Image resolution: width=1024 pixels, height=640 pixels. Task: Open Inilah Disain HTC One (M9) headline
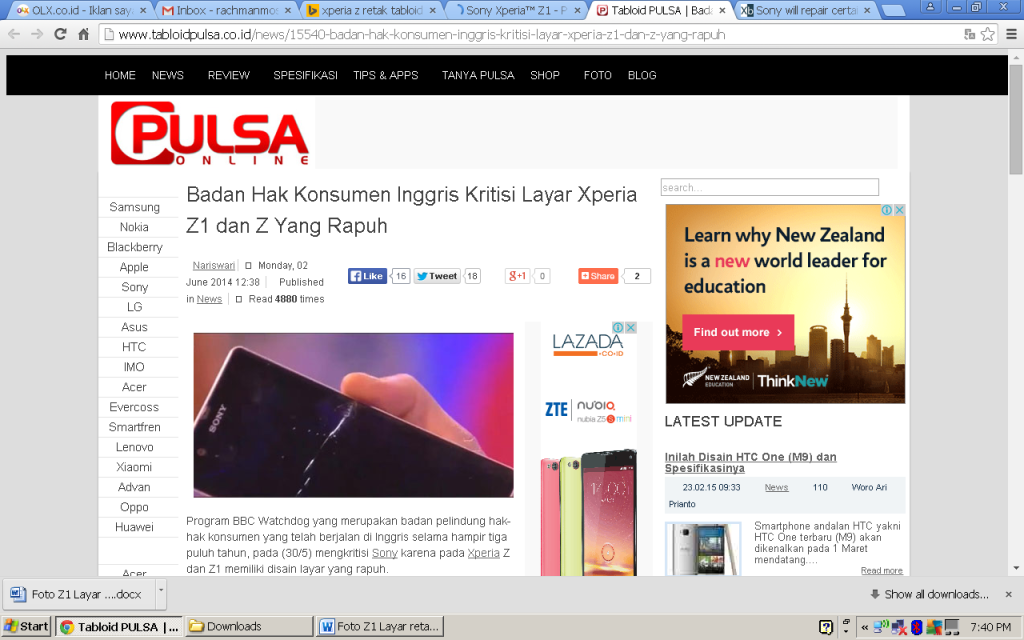point(750,462)
